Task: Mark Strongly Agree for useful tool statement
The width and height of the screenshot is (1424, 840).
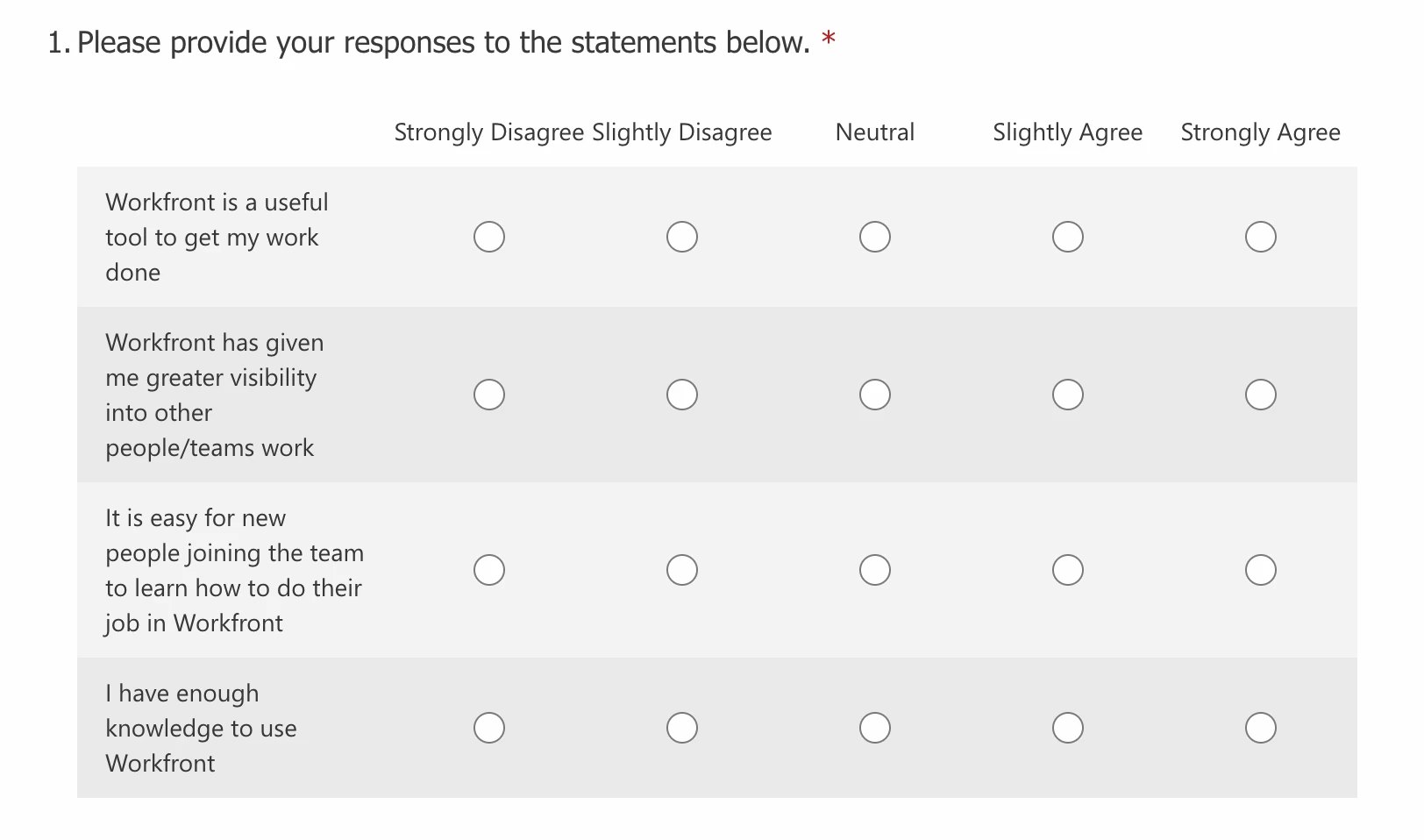Action: (1261, 237)
